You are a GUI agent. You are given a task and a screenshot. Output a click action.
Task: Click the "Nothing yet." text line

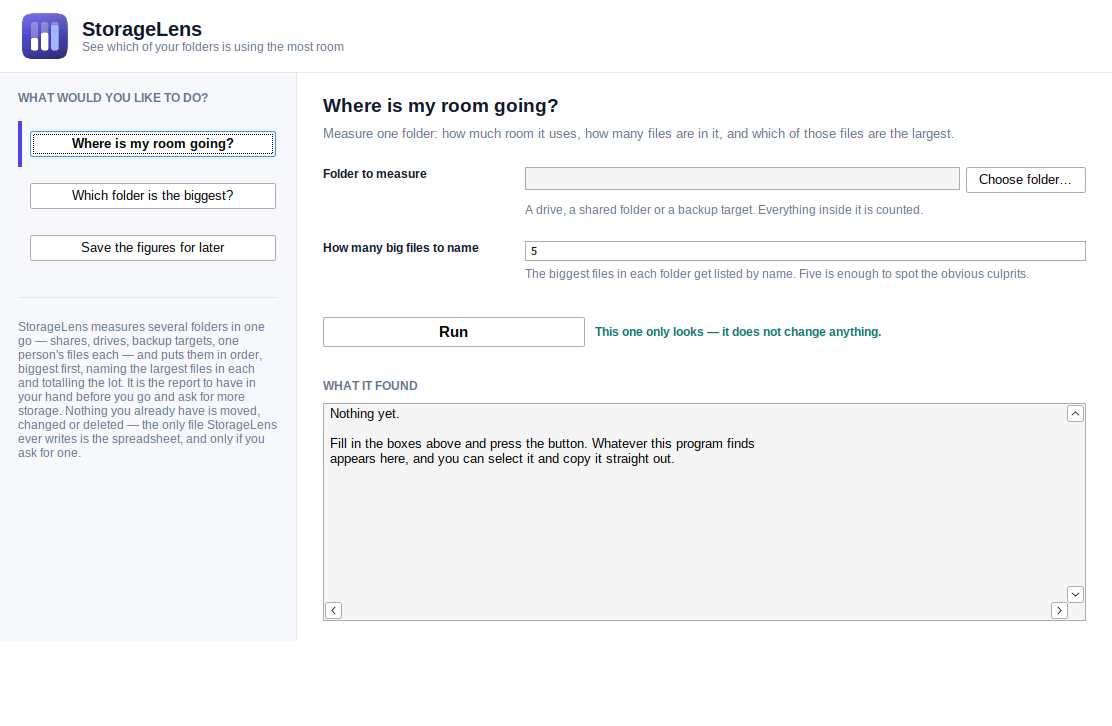tap(365, 413)
